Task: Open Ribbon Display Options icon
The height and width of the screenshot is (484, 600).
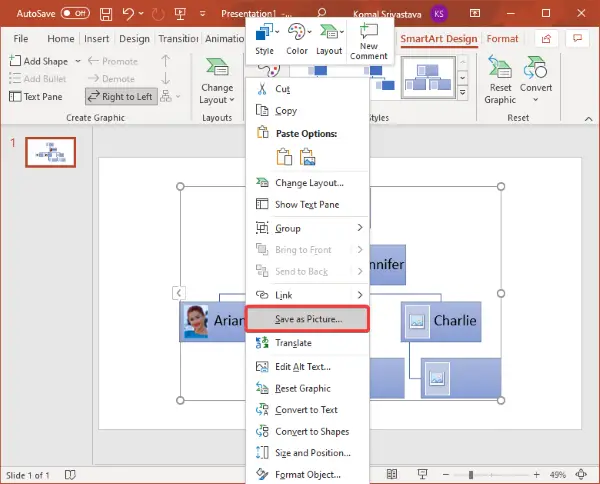Action: 475,13
